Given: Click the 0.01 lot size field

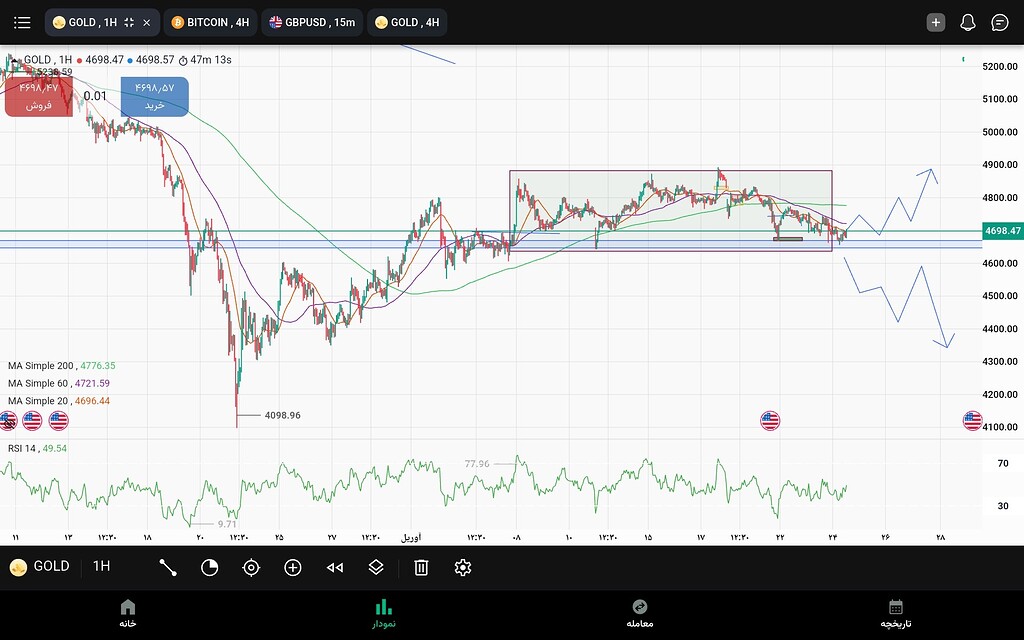Looking at the screenshot, I should 96,96.
